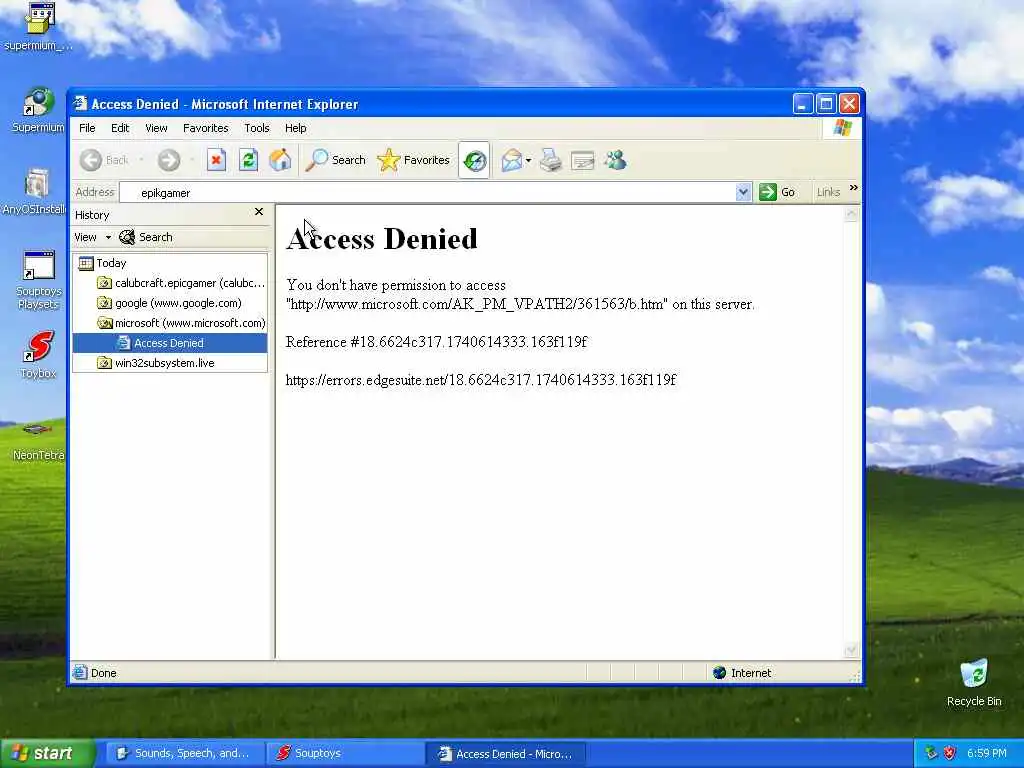Open the Help menu

295,128
